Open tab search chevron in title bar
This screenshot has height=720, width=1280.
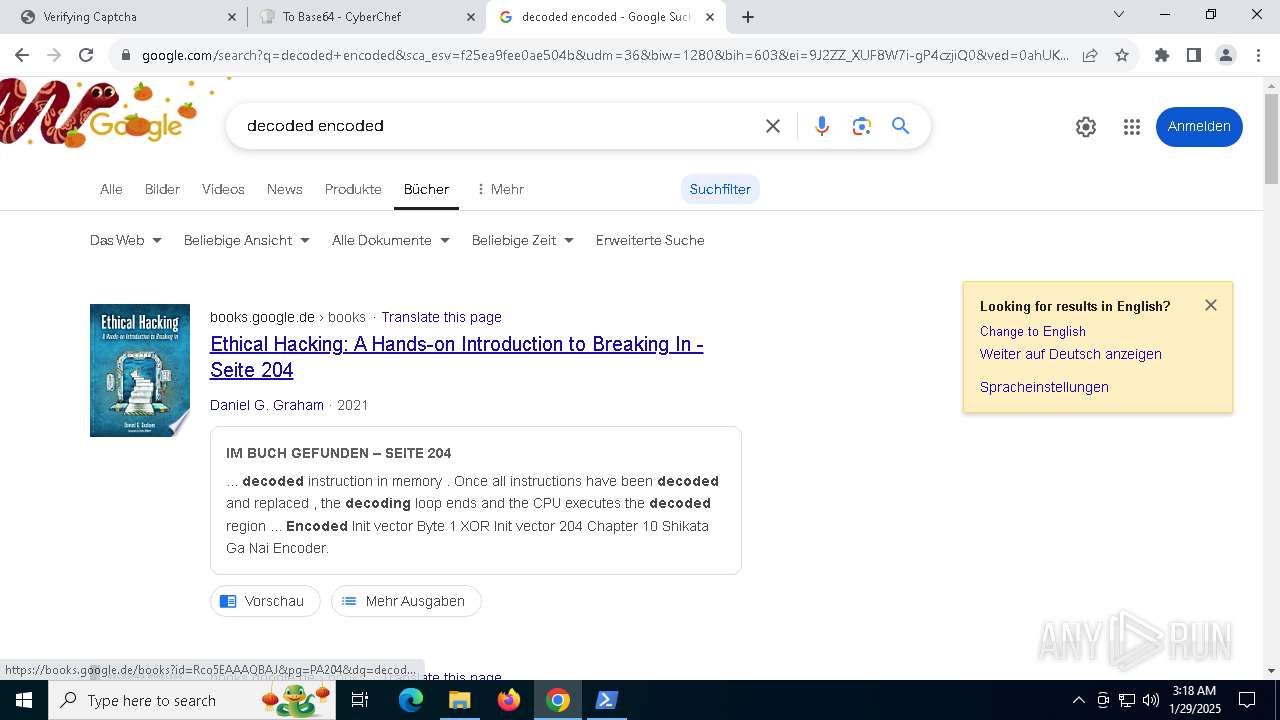1119,14
